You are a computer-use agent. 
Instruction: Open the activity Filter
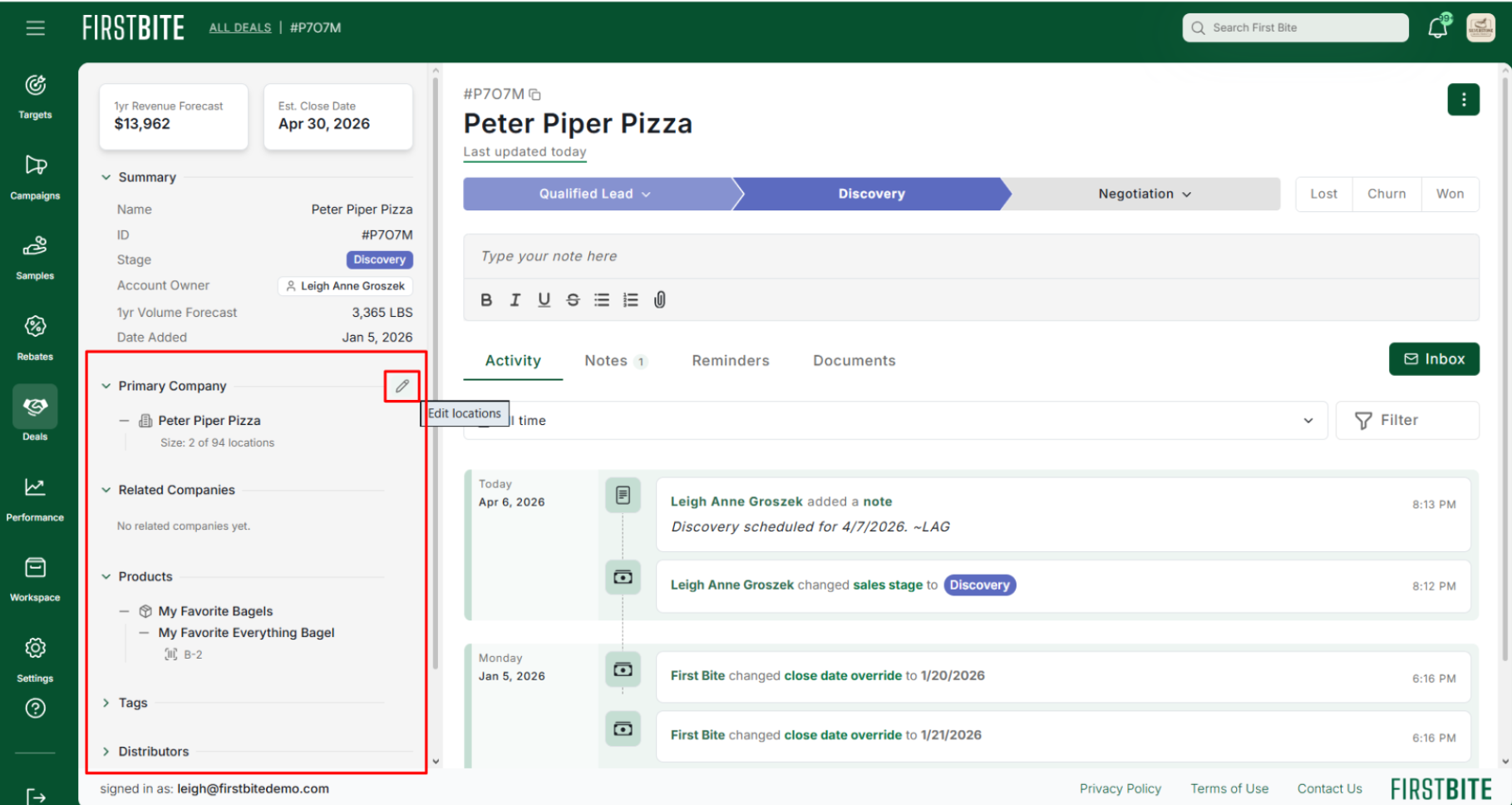[x=1407, y=421]
